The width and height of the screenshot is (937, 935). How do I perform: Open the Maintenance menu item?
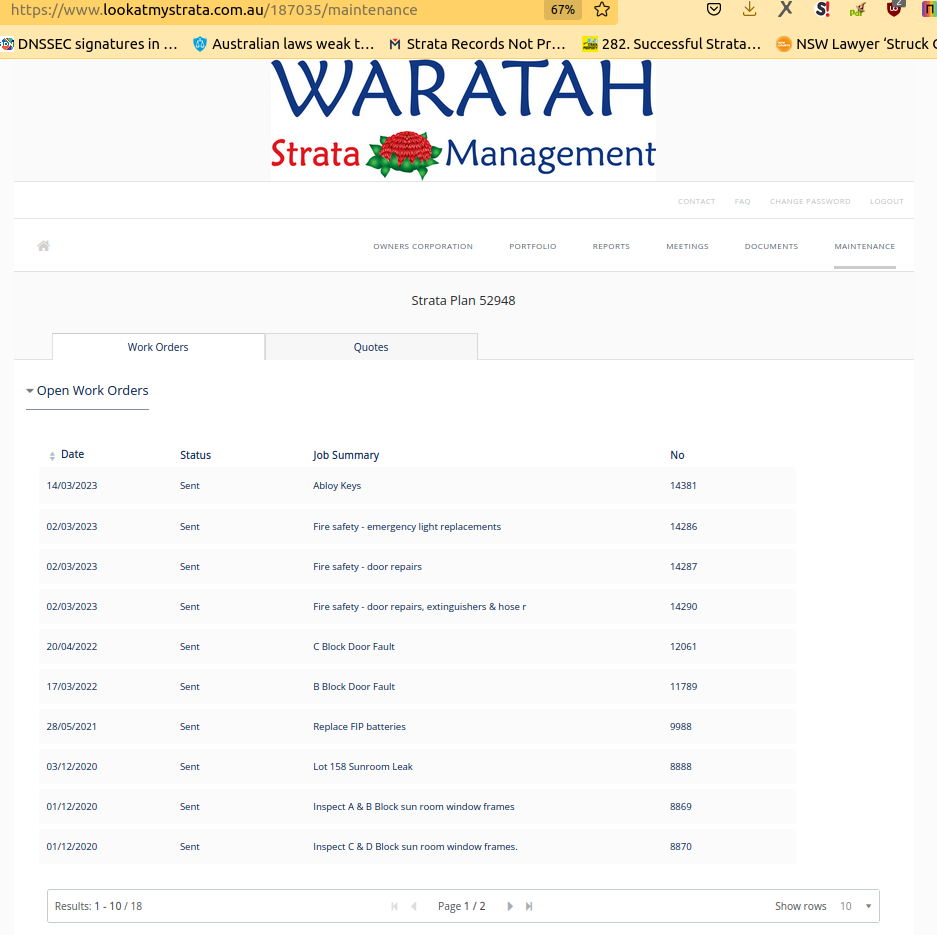point(865,246)
